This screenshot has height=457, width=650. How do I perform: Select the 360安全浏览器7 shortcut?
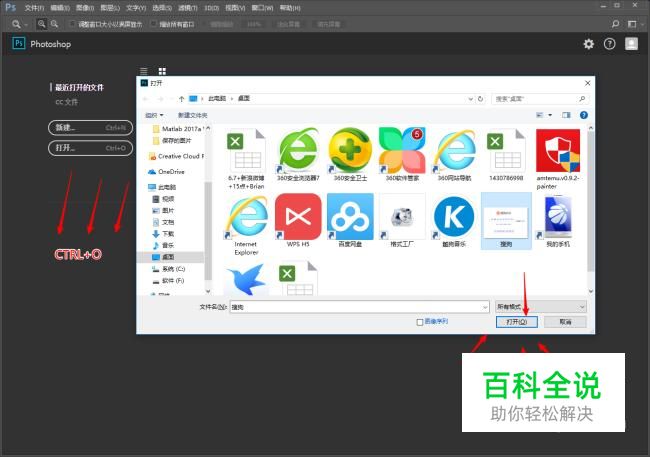(x=298, y=155)
